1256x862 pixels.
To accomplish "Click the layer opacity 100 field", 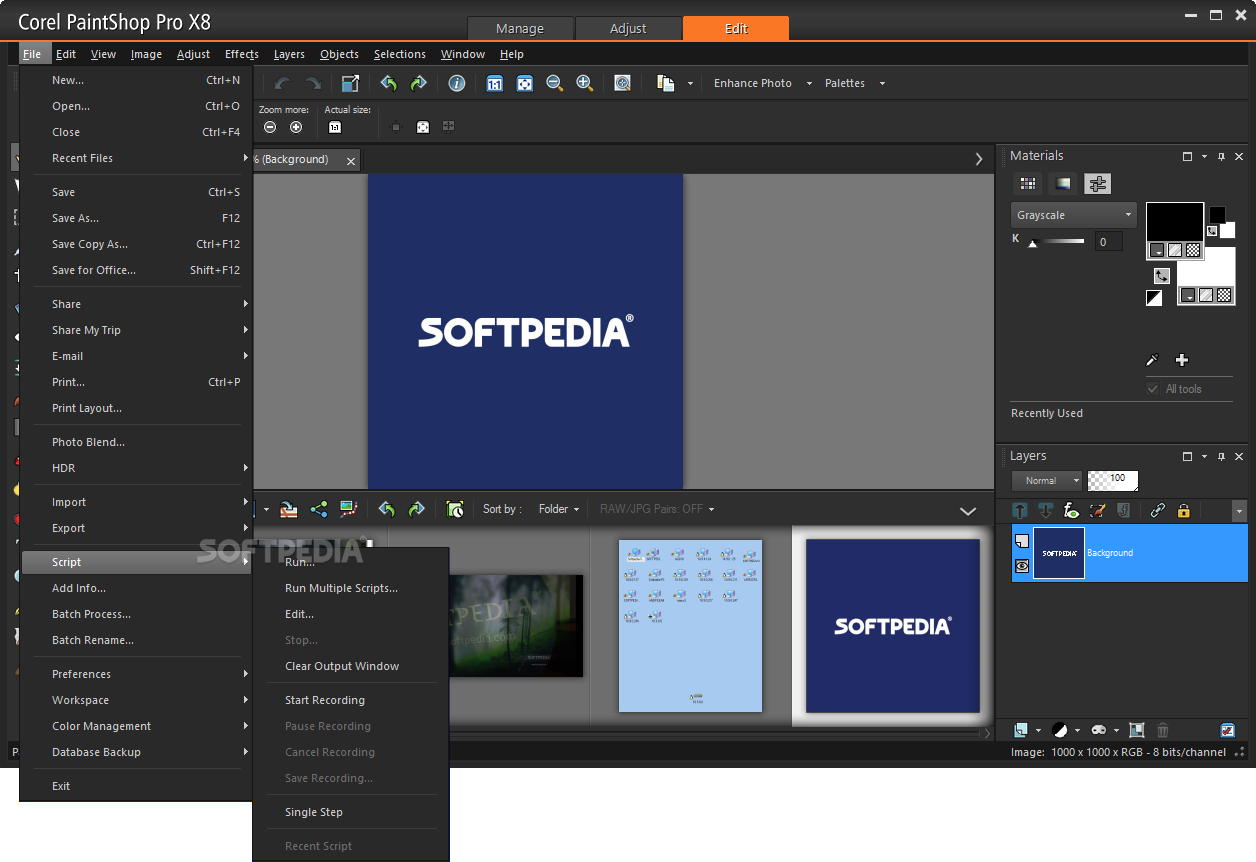I will (1112, 481).
